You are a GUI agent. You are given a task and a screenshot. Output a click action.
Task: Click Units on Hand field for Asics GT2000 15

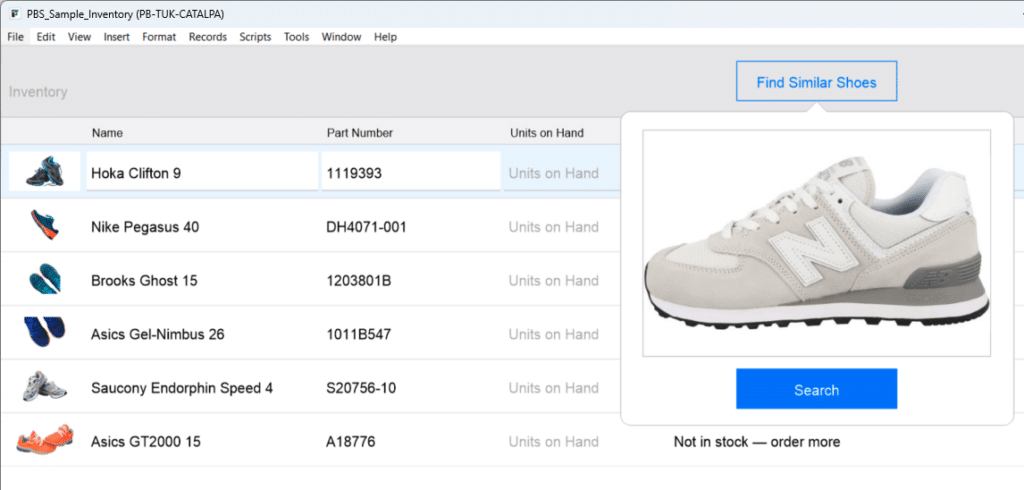(553, 442)
